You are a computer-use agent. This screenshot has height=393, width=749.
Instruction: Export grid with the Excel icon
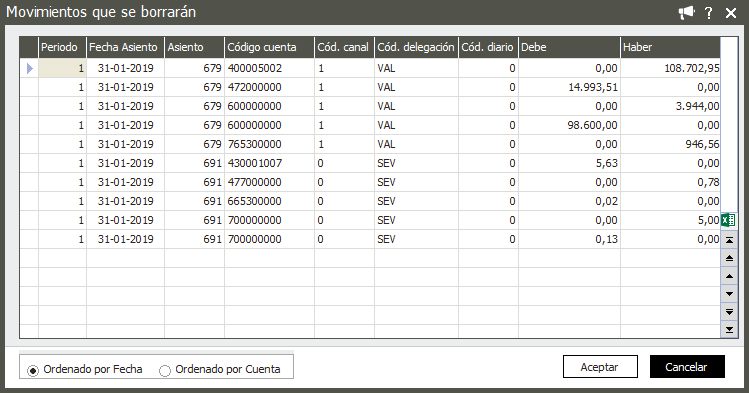point(728,220)
